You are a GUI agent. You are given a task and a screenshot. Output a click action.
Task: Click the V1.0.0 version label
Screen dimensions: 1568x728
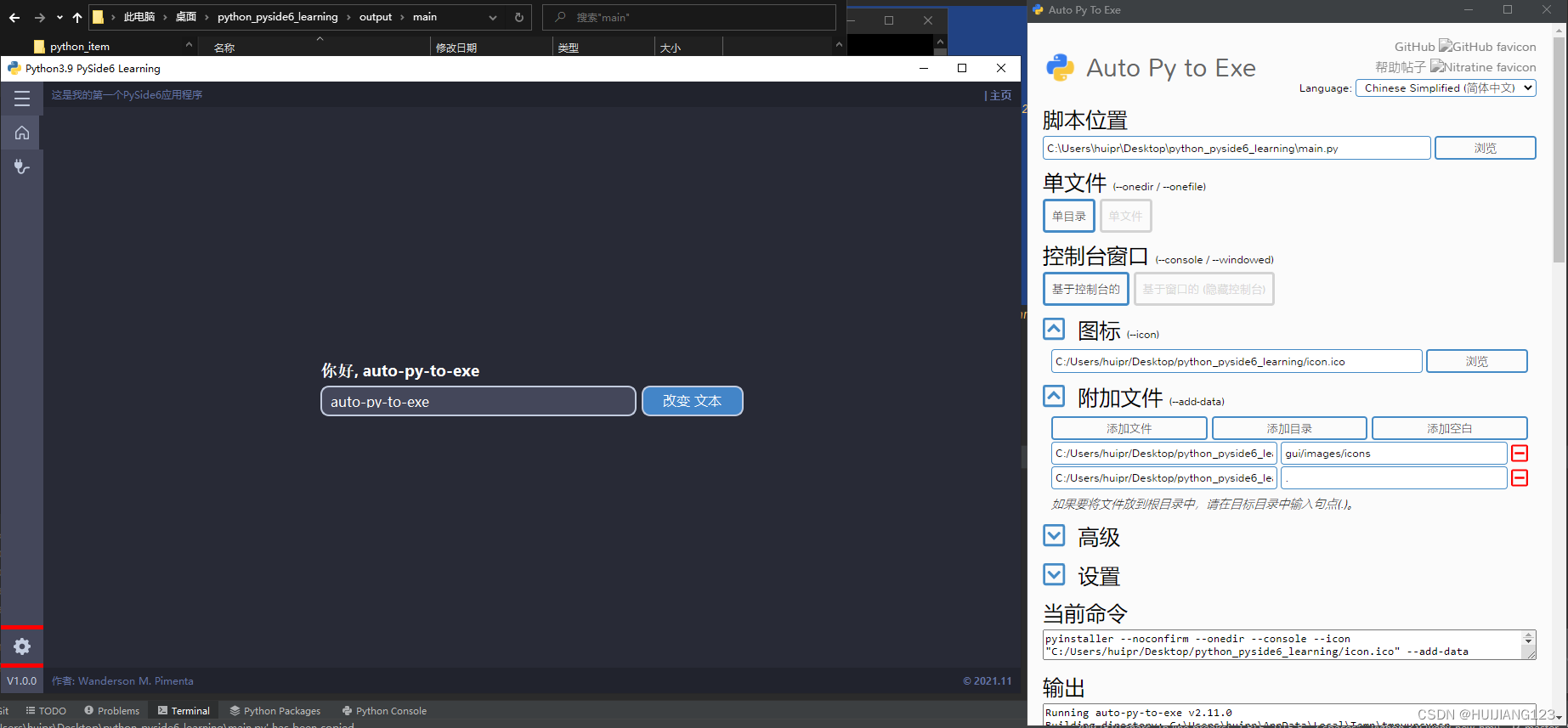[22, 680]
